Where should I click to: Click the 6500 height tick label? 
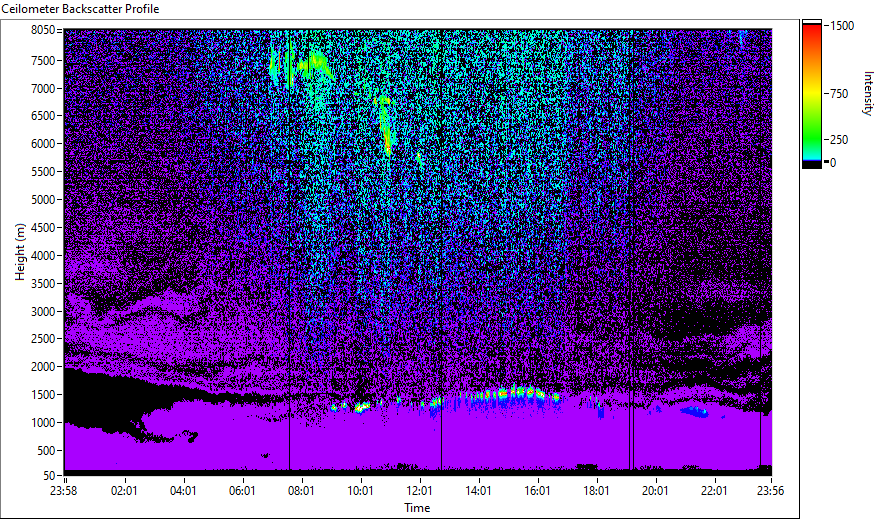tap(43, 116)
